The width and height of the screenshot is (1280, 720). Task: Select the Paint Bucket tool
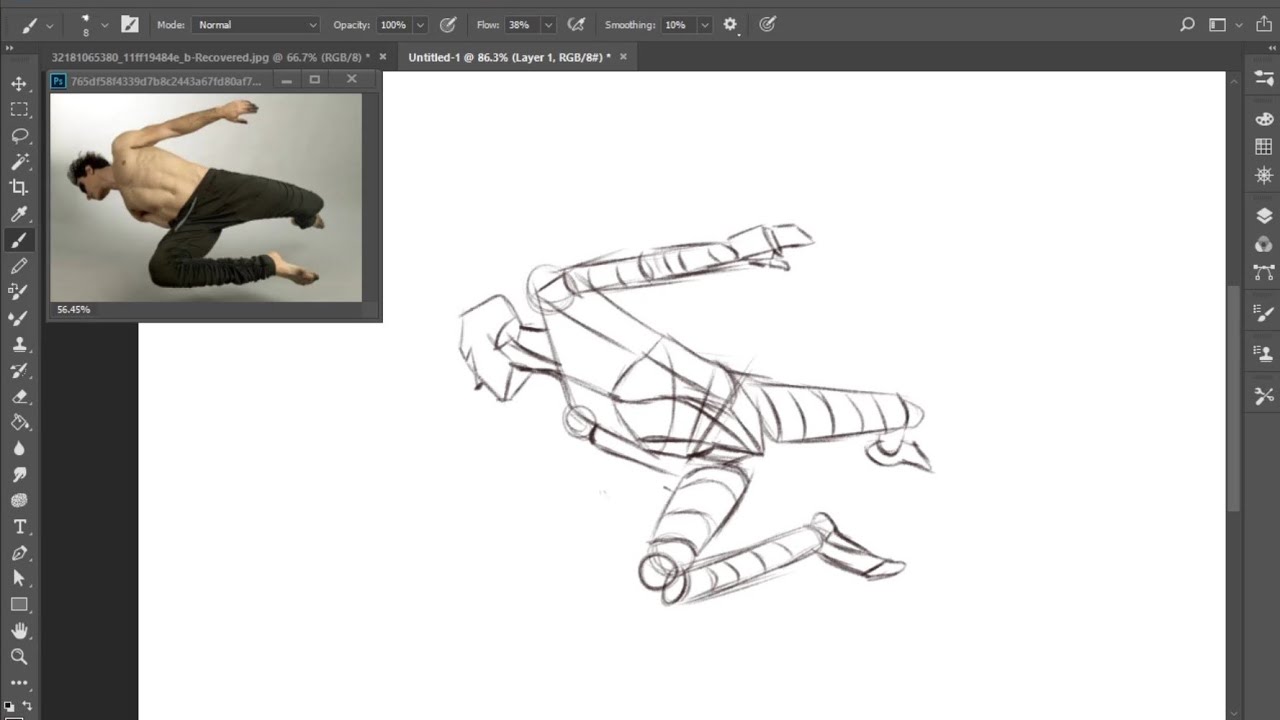click(x=19, y=422)
